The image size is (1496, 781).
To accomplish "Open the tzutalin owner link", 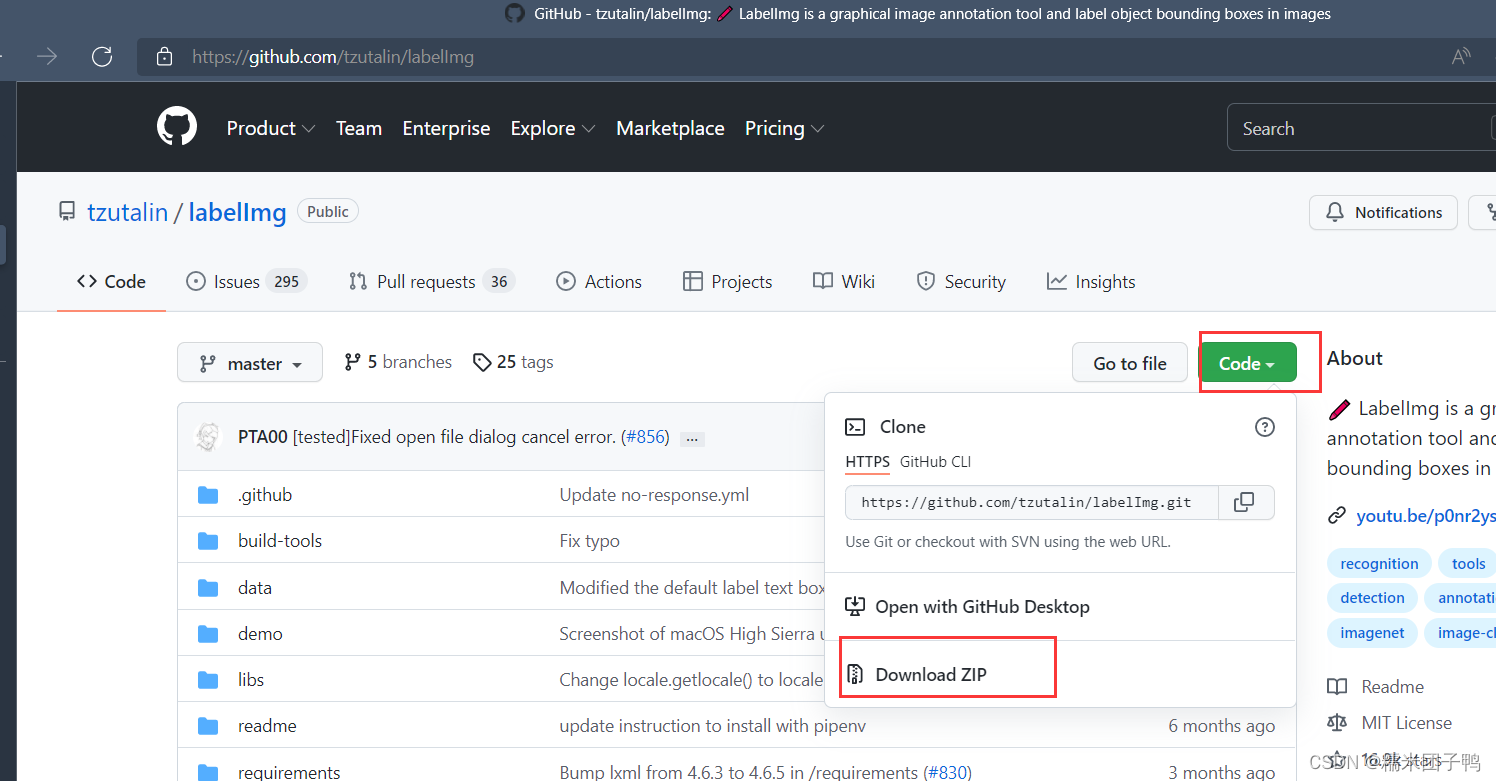I will (x=127, y=212).
